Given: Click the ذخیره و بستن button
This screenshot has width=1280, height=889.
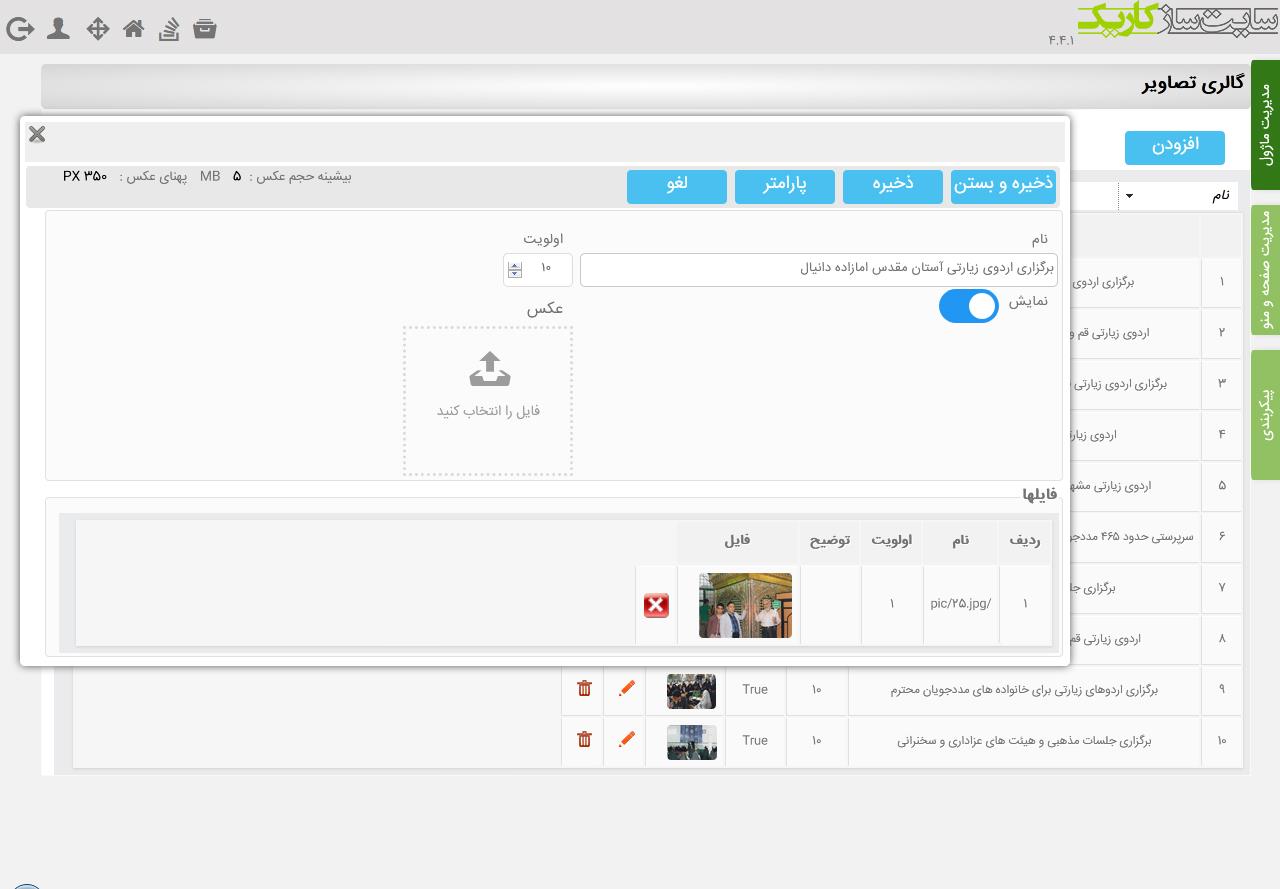Looking at the screenshot, I should (x=1003, y=186).
